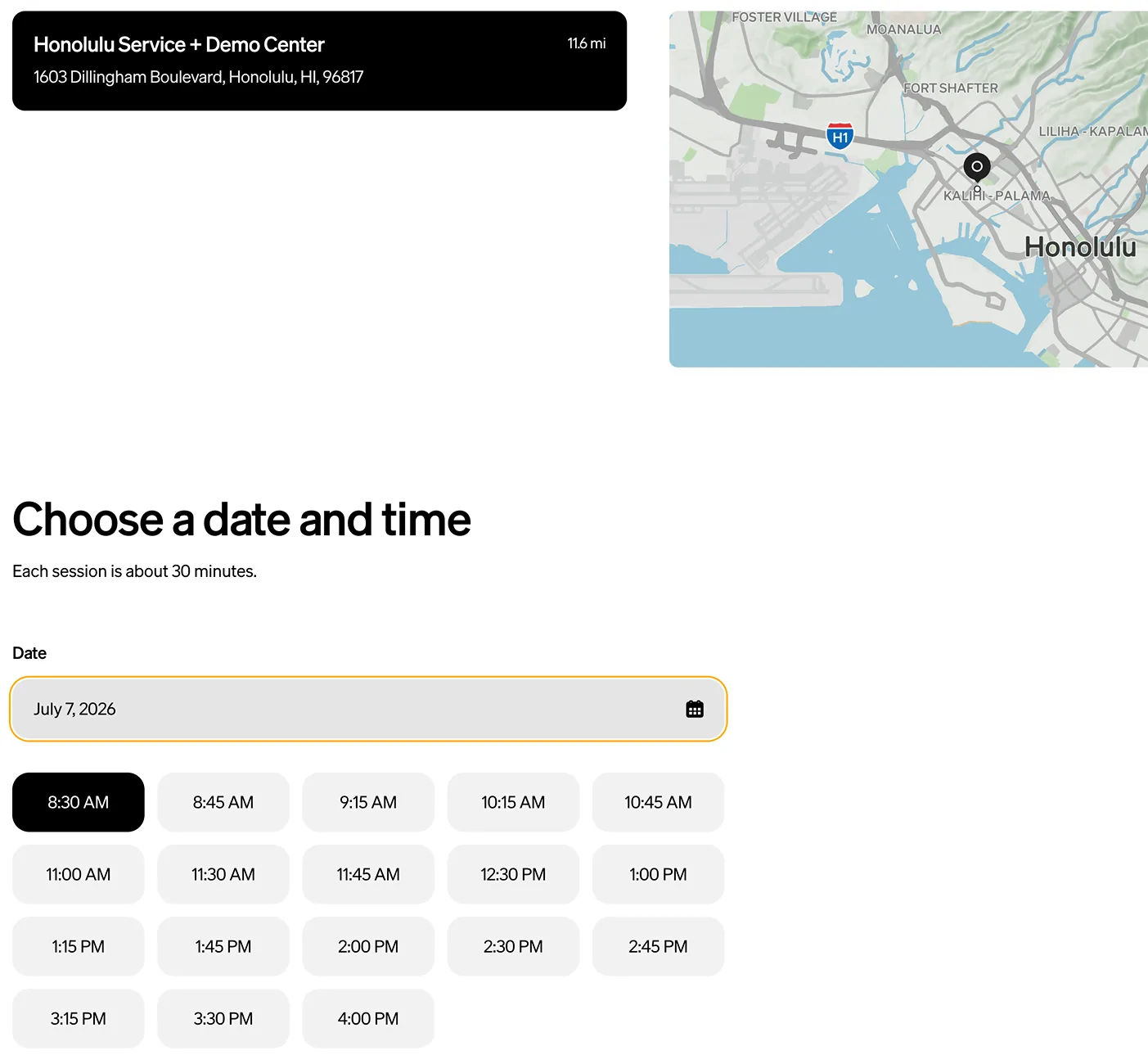Image resolution: width=1148 pixels, height=1064 pixels.
Task: Select the 4:00 PM time slot
Action: click(x=368, y=1018)
